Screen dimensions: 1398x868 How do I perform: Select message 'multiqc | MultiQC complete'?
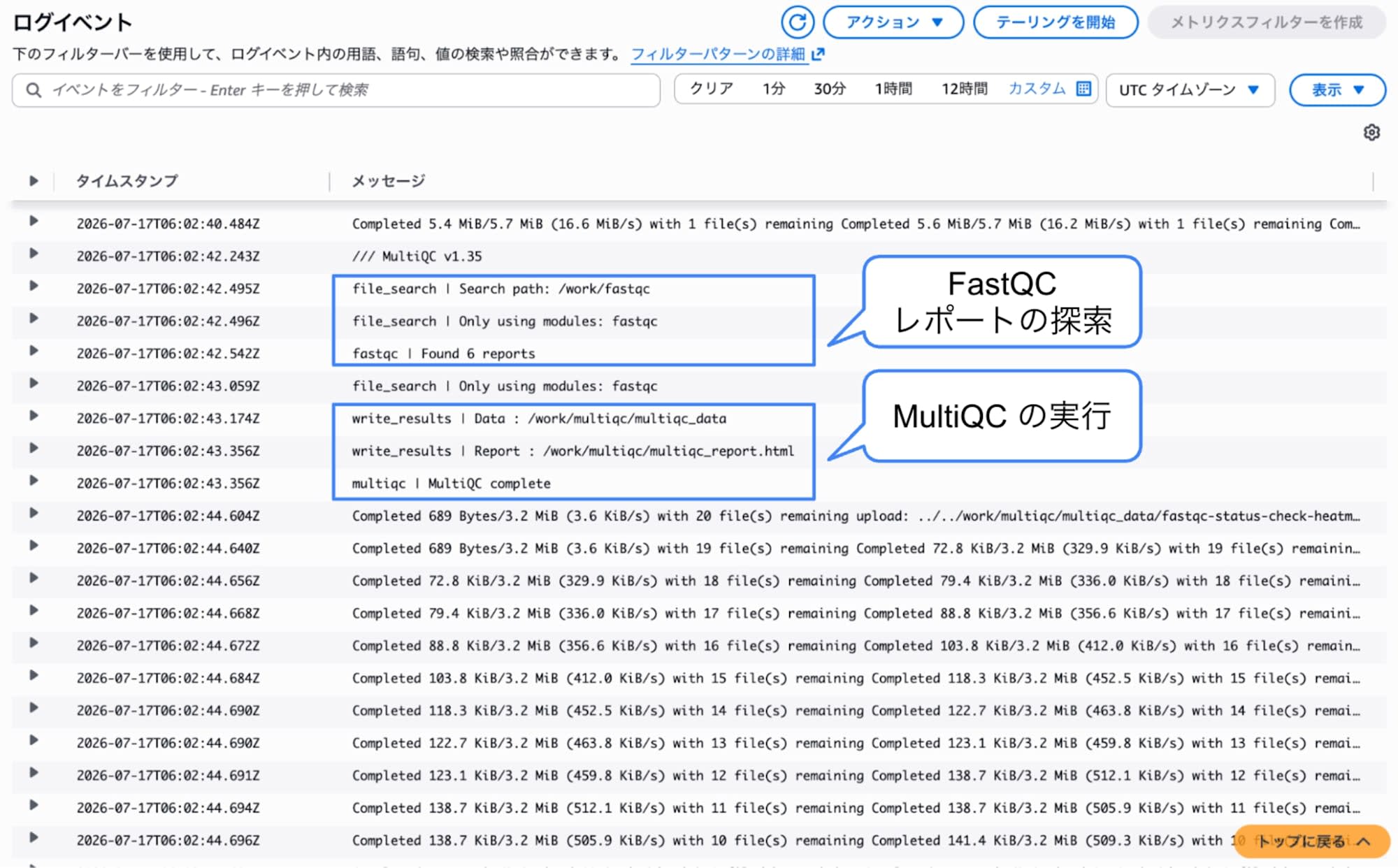tap(451, 484)
